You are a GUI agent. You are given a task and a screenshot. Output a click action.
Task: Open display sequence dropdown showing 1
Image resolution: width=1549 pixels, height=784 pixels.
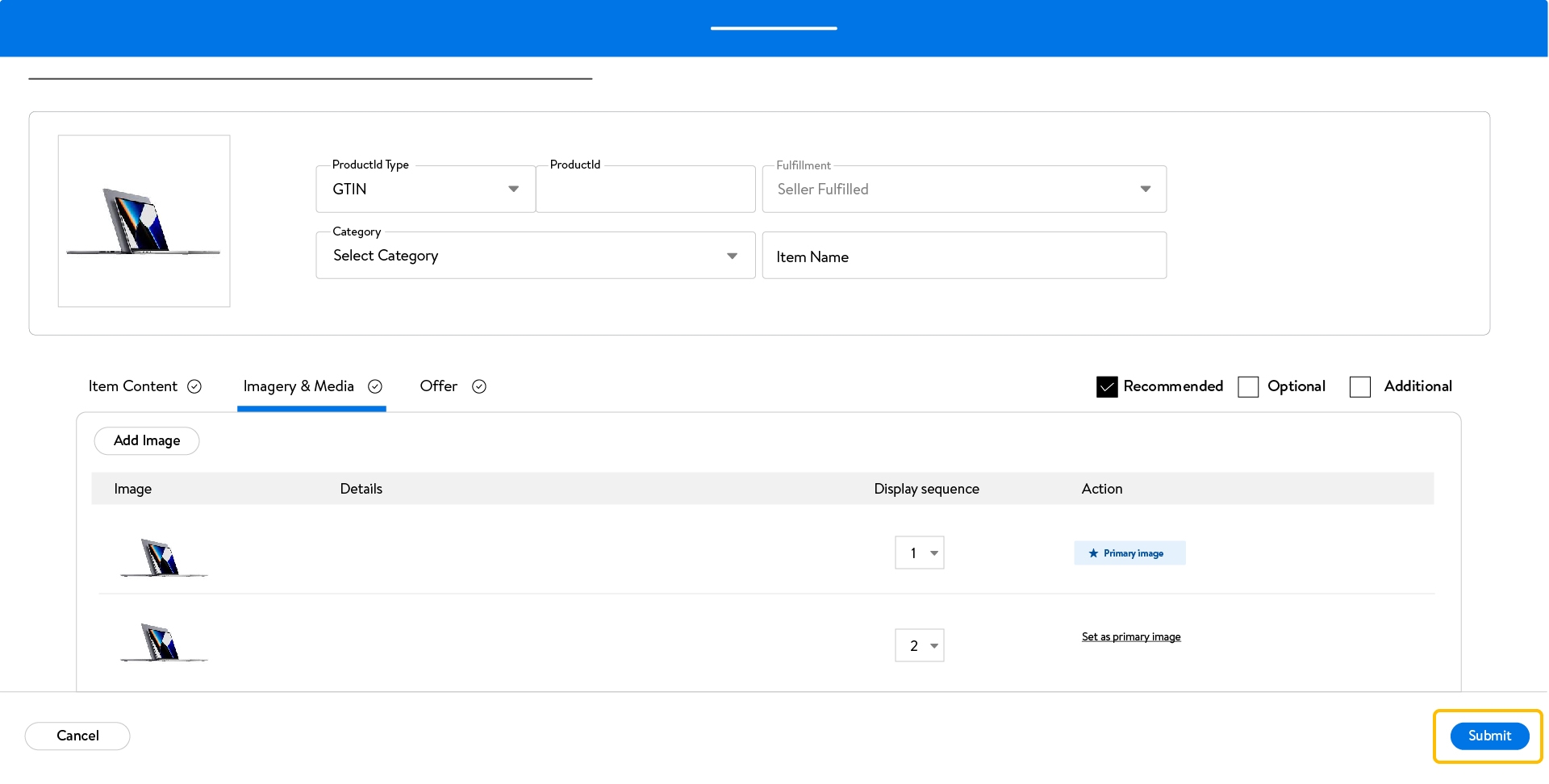pyautogui.click(x=920, y=553)
